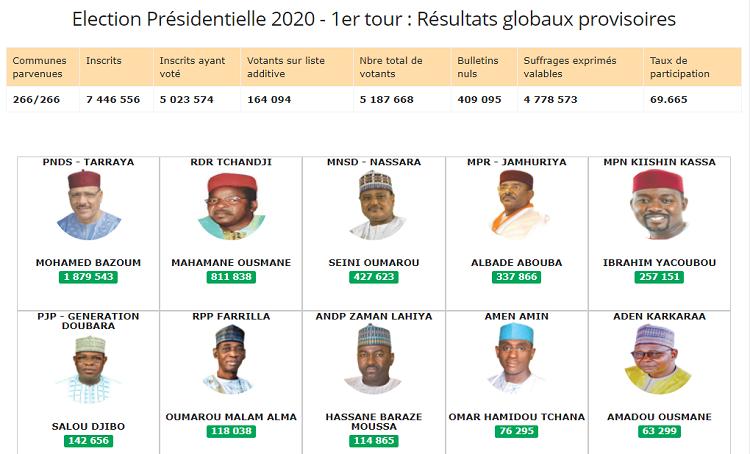Click the 257 151 votes badge
Image resolution: width=750 pixels, height=454 pixels.
click(659, 277)
